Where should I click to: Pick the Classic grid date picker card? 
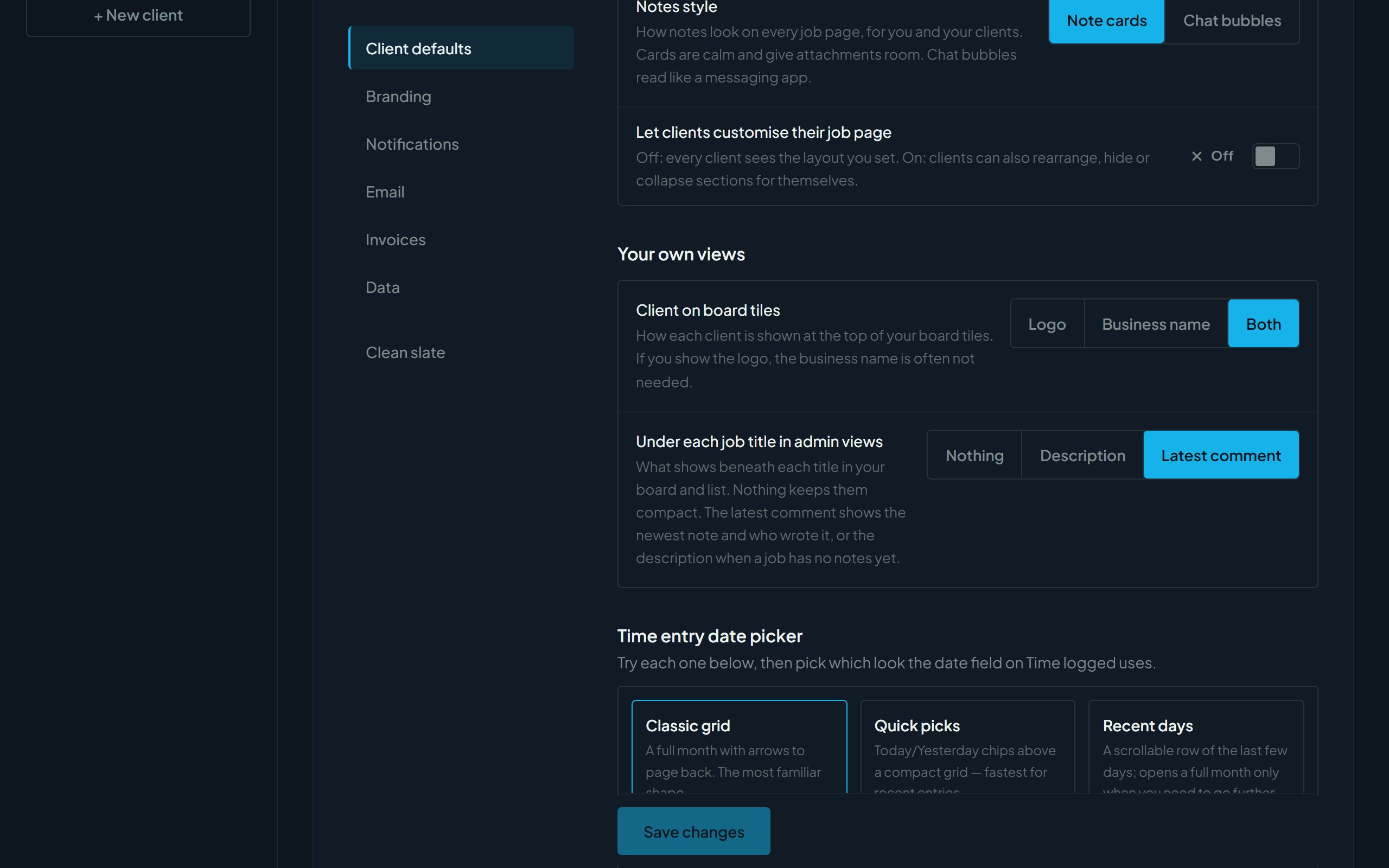(x=740, y=748)
